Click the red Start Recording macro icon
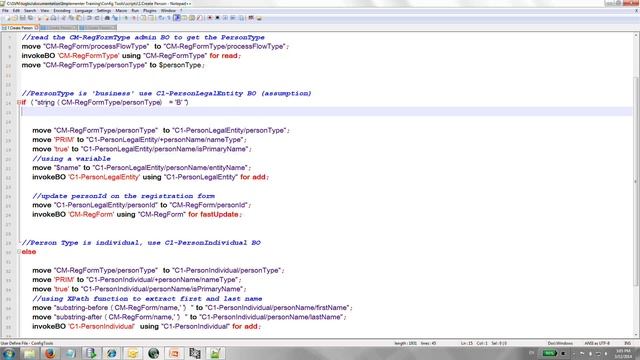The width and height of the screenshot is (640, 360). pos(209,18)
